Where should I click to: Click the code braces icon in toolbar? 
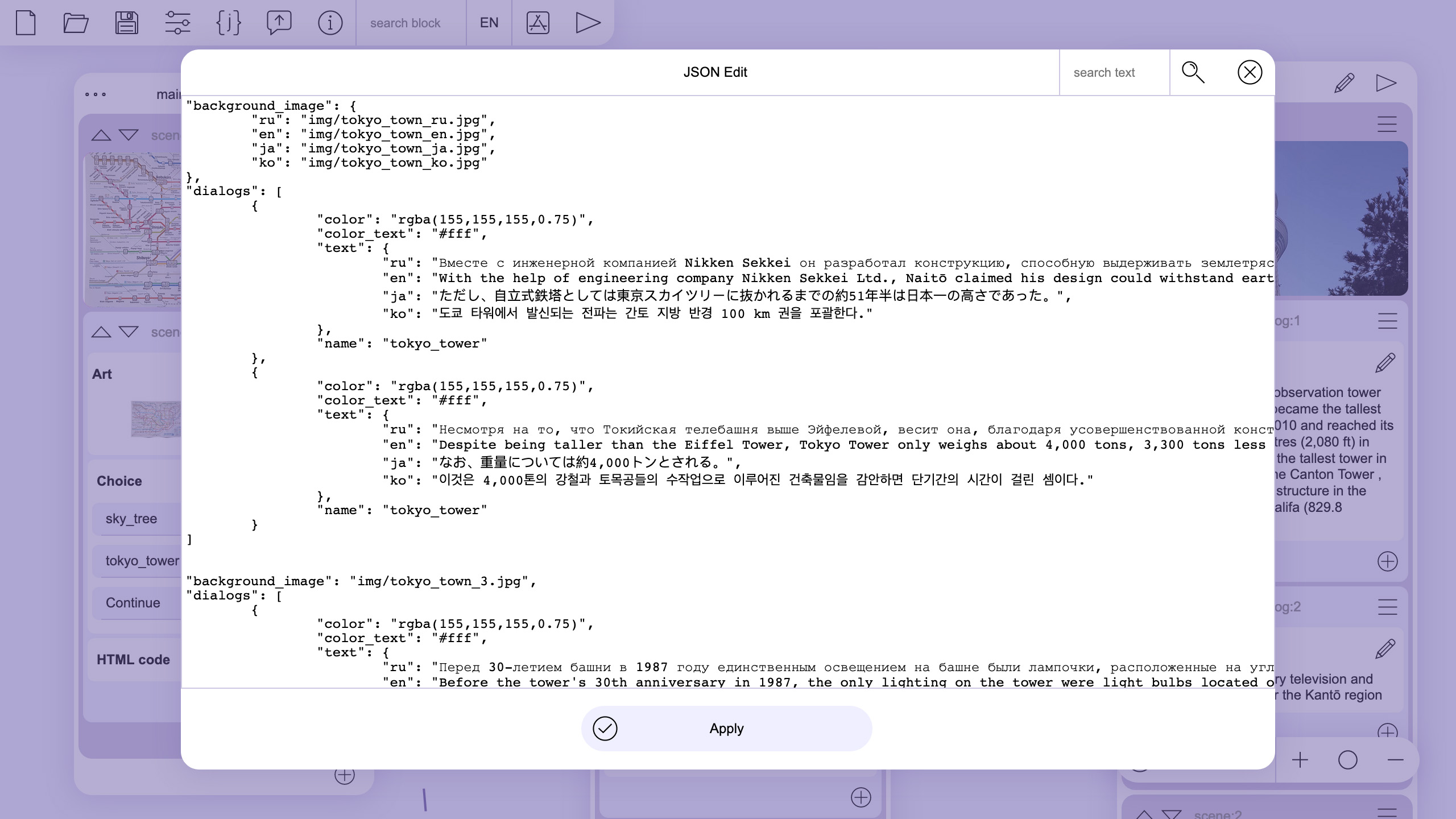pos(228,22)
